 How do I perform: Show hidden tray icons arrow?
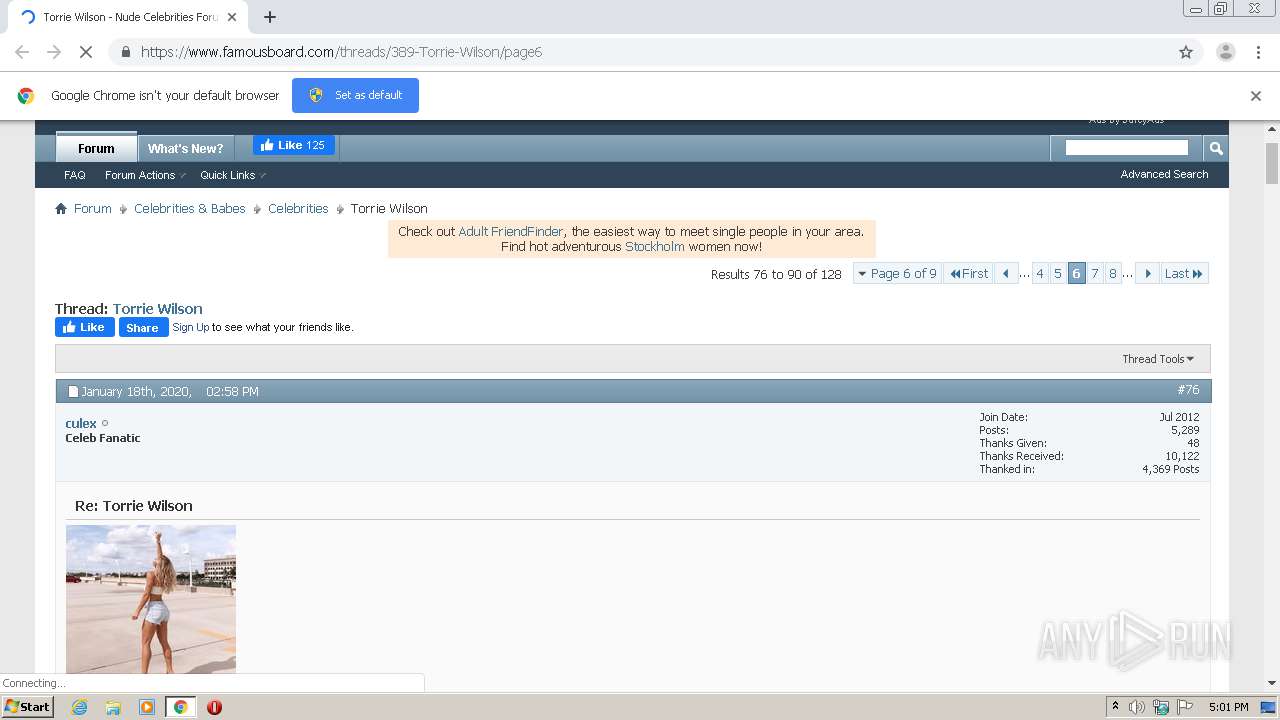pos(1115,707)
